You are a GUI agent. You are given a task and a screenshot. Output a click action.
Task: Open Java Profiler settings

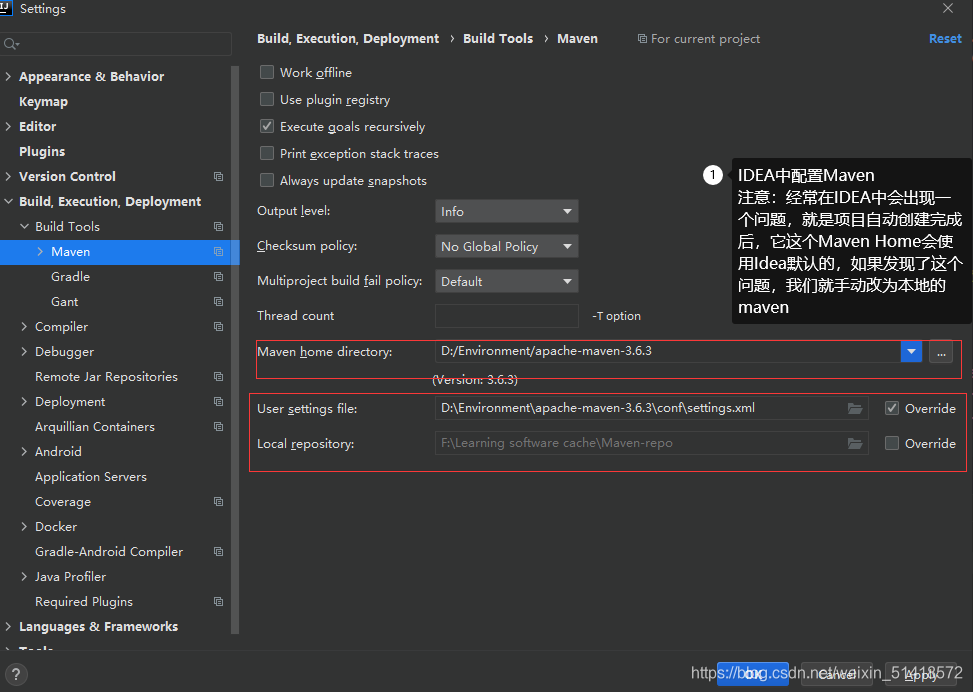[x=71, y=577]
